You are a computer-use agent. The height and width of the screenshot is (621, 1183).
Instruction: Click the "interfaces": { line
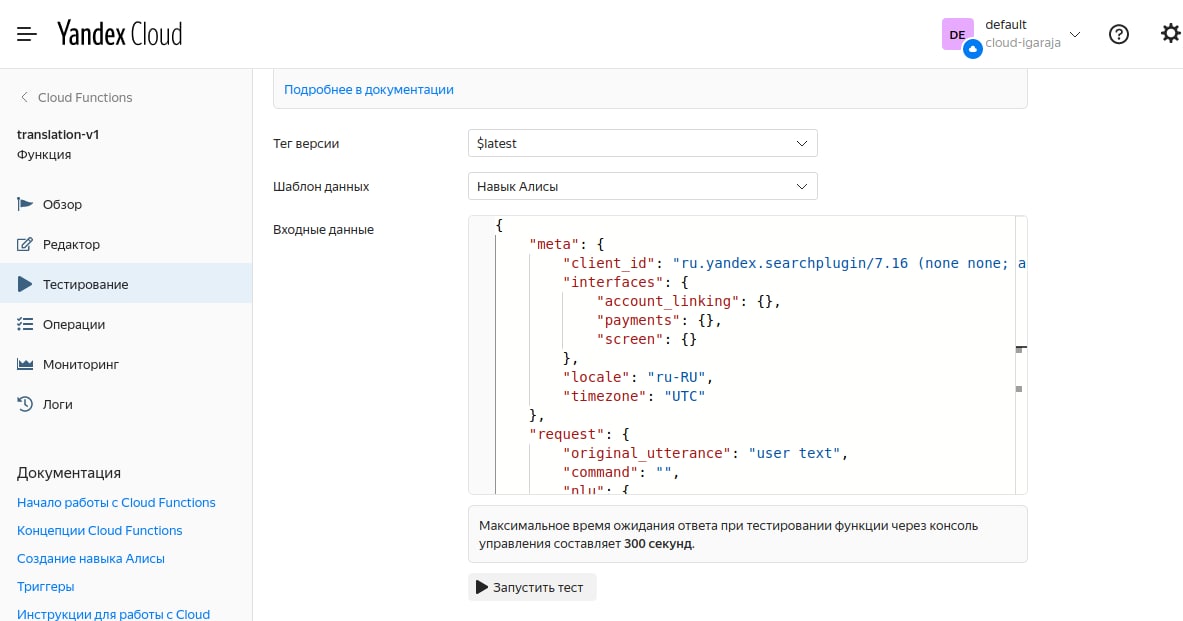[x=625, y=282]
